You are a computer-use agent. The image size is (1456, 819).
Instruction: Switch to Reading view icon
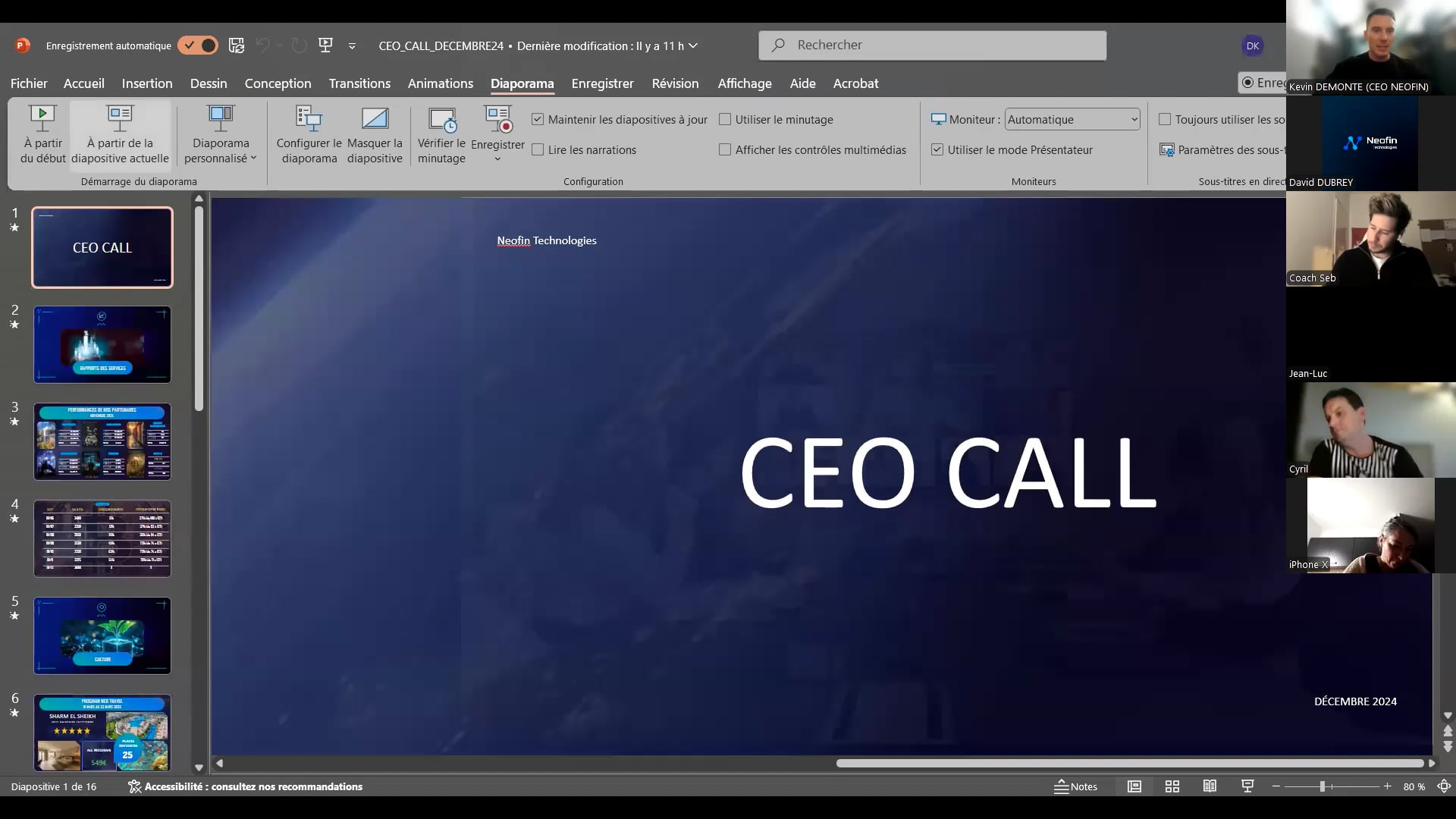pos(1210,786)
